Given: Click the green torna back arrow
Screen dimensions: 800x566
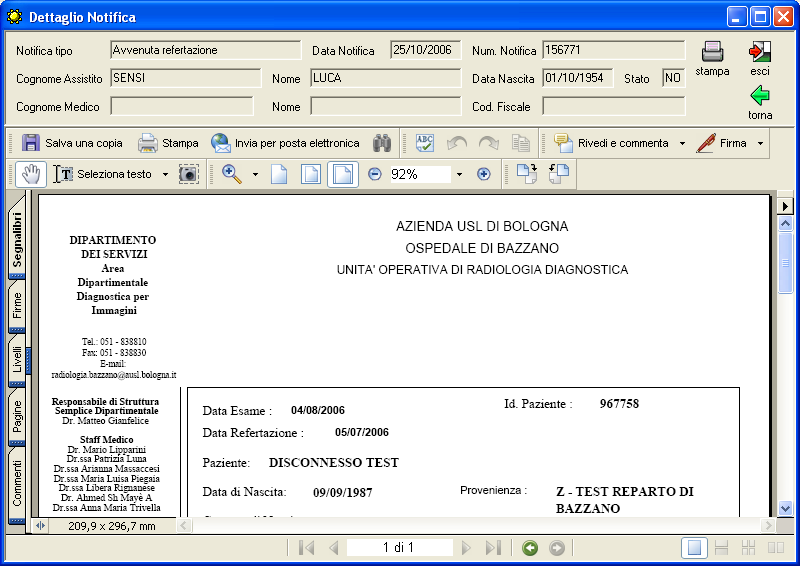Looking at the screenshot, I should pyautogui.click(x=760, y=96).
